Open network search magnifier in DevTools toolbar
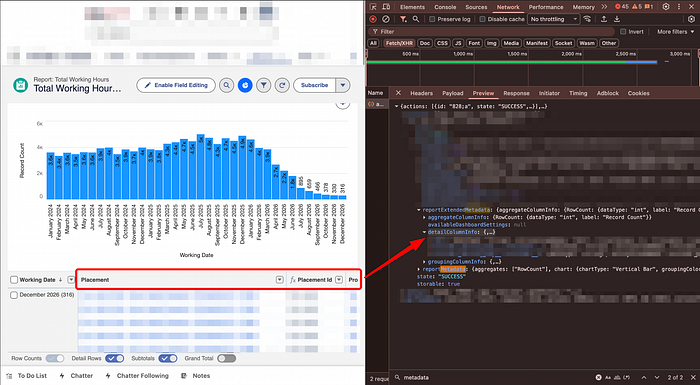This screenshot has height=385, width=700. pos(416,19)
